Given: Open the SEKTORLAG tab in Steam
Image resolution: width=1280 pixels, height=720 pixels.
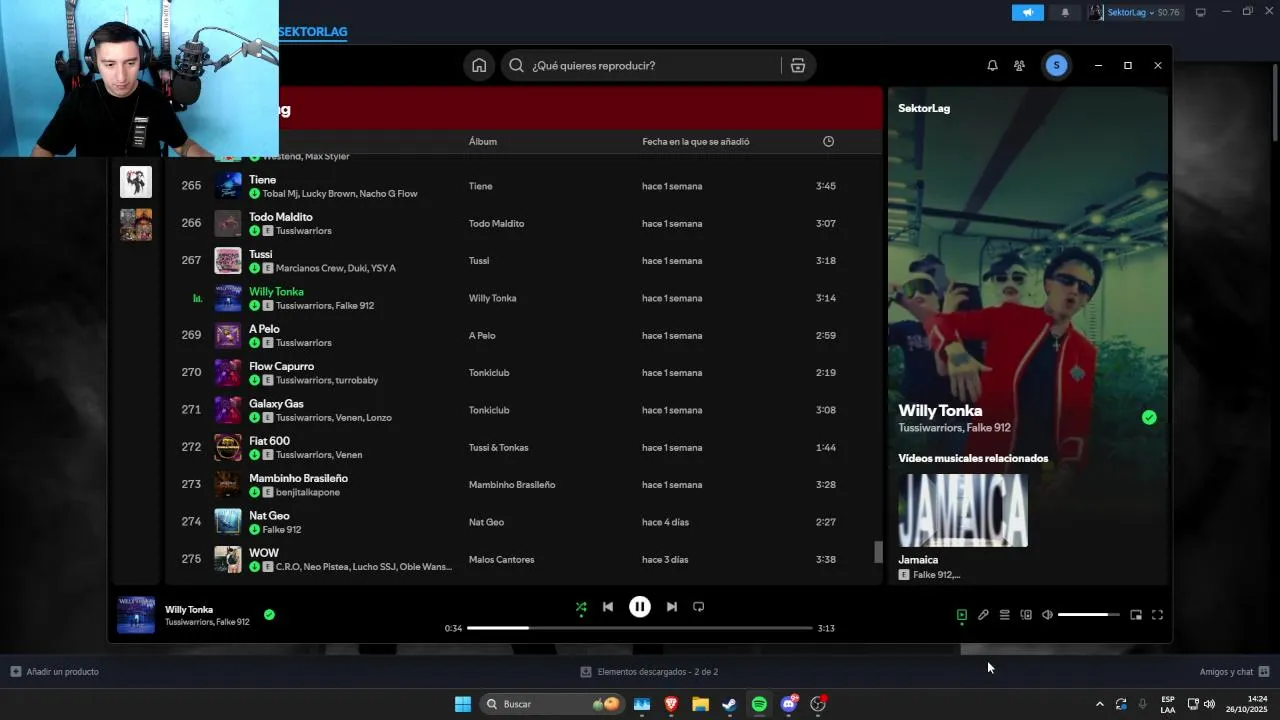Looking at the screenshot, I should tap(313, 31).
